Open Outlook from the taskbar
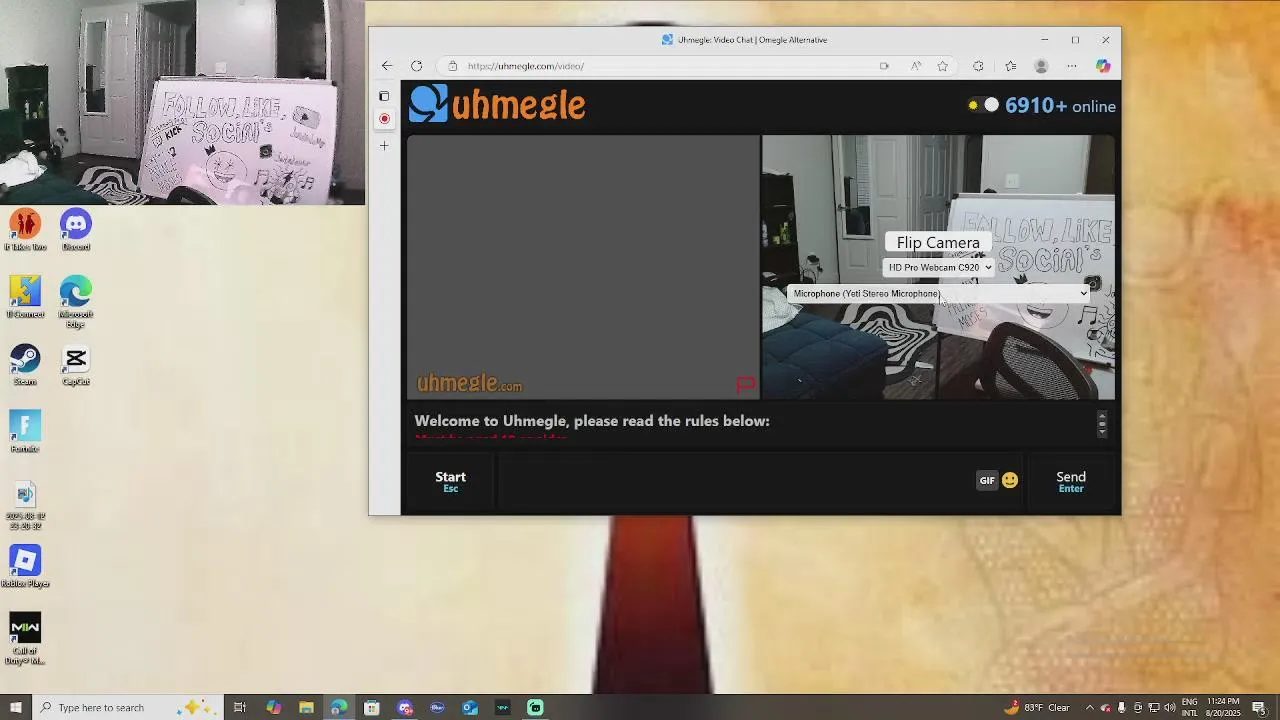1280x720 pixels. click(x=470, y=707)
